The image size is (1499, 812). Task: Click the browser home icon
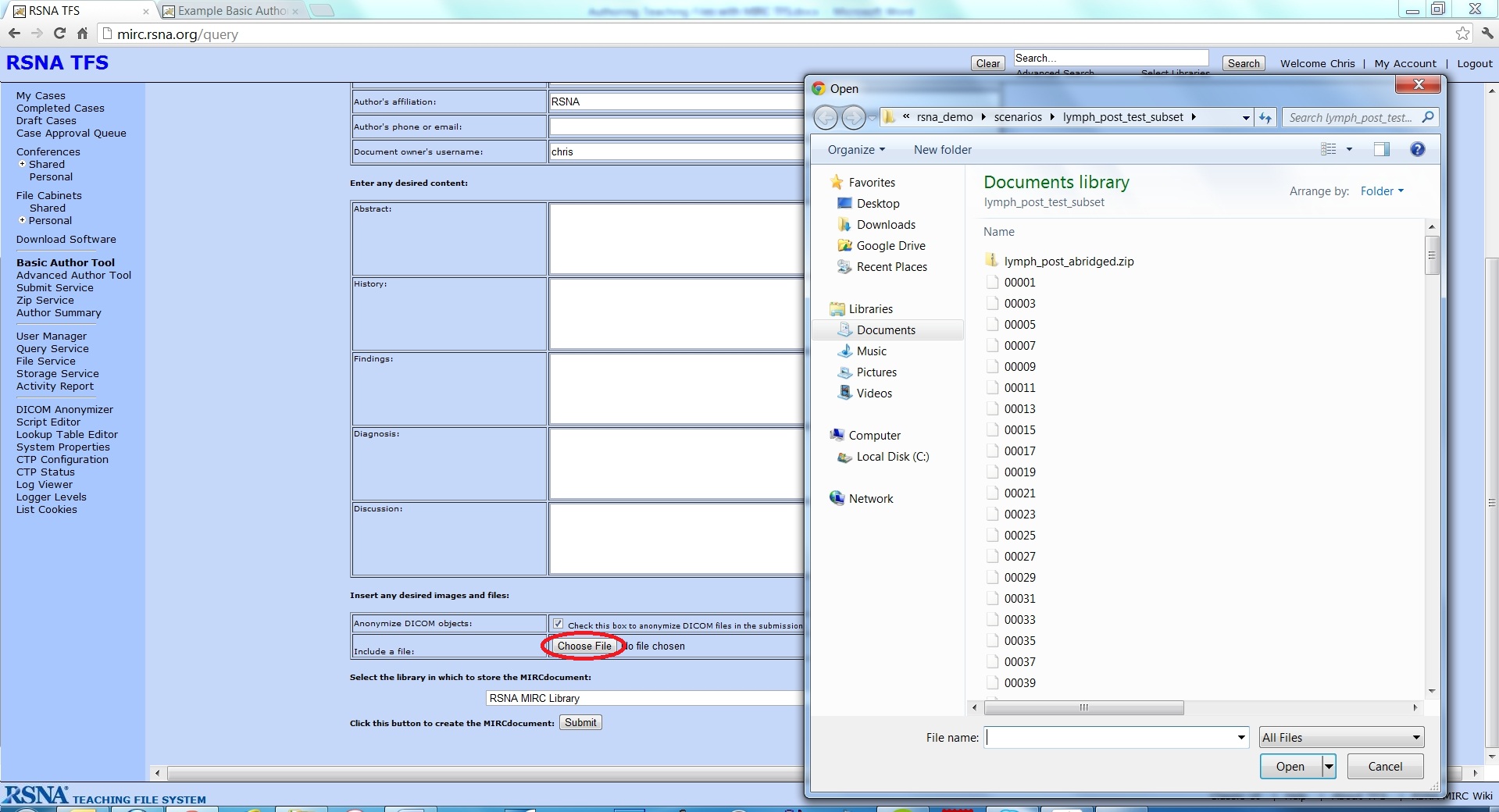pos(82,34)
